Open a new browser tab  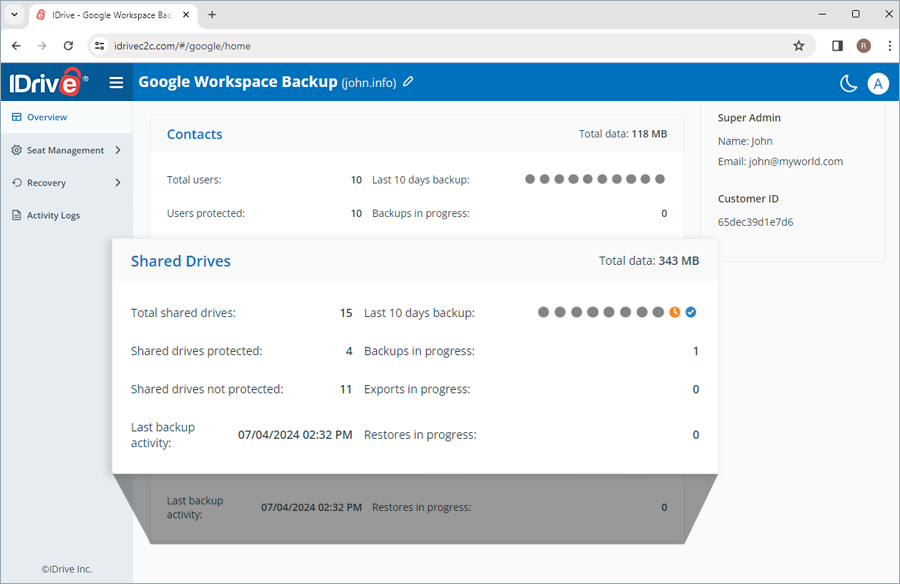tap(212, 15)
